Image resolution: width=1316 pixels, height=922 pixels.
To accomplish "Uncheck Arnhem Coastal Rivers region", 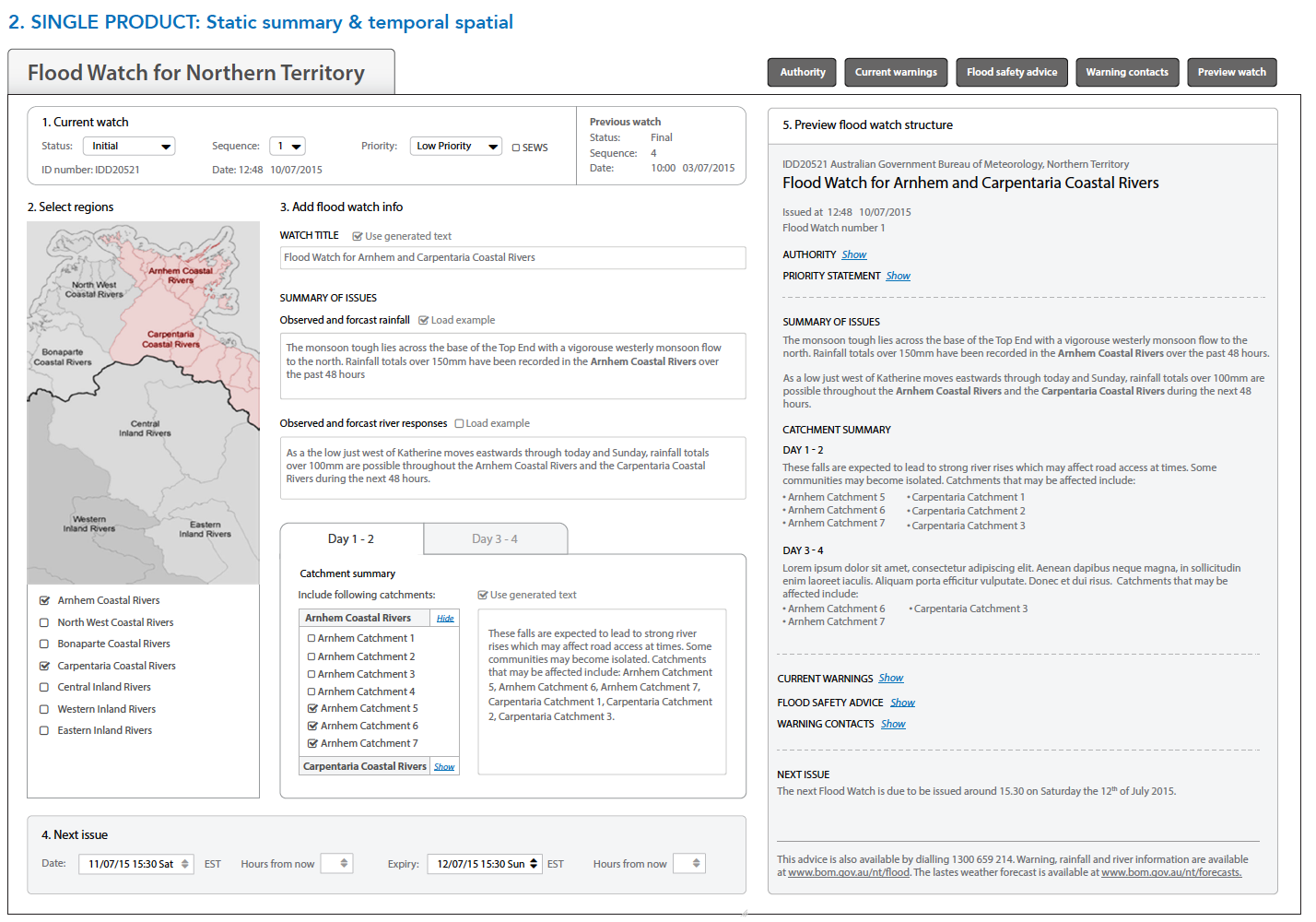I will click(x=44, y=600).
